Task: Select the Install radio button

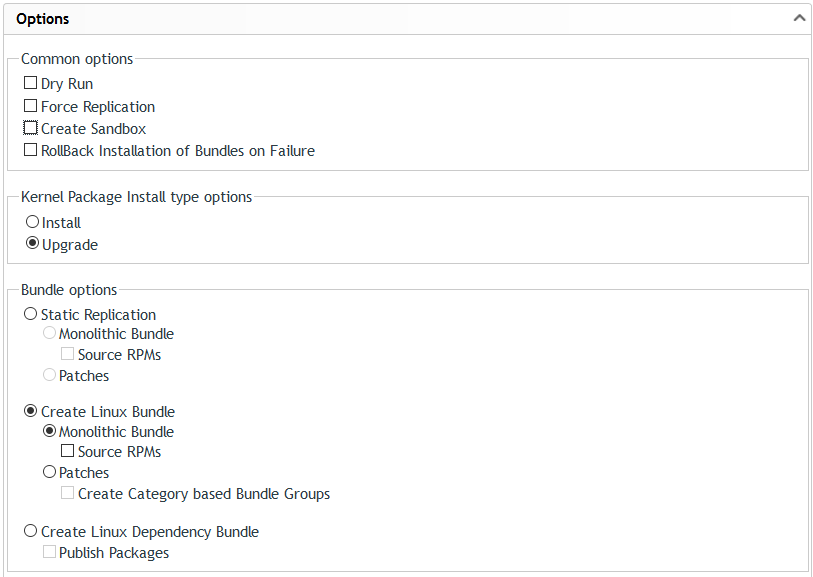Action: click(33, 222)
